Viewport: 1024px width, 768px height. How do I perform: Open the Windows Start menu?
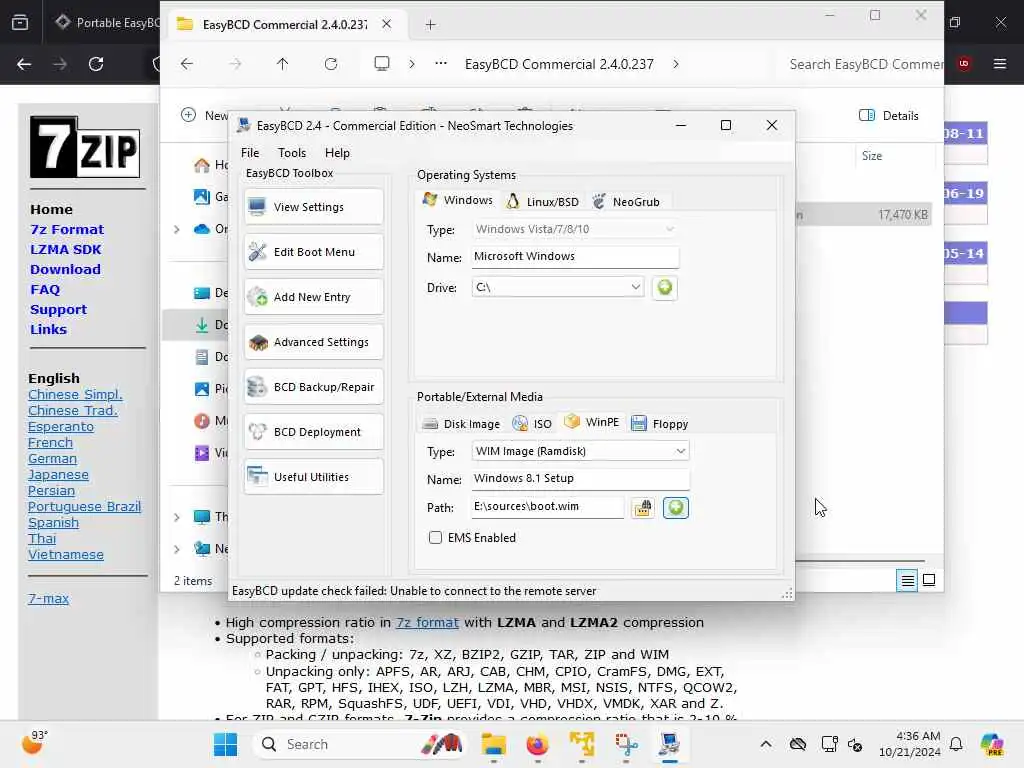(225, 744)
